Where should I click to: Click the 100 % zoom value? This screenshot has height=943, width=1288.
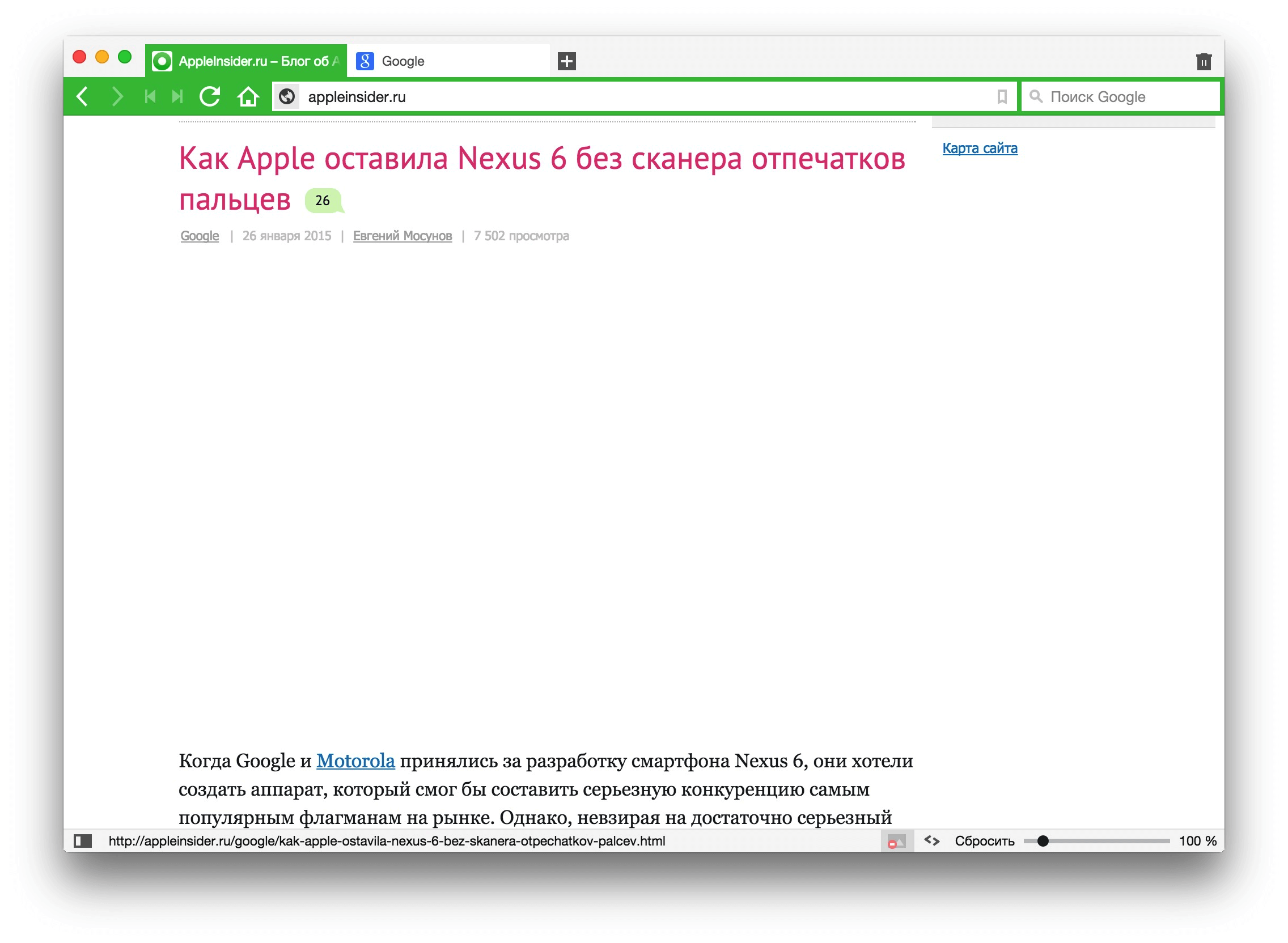click(1198, 841)
